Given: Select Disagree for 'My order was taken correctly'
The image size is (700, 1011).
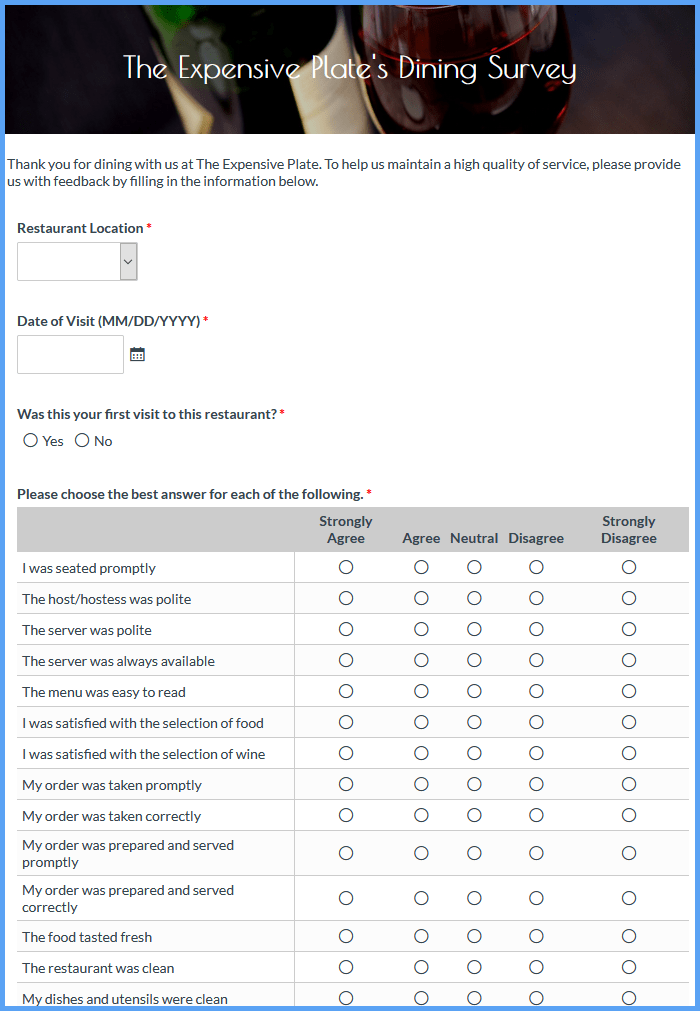Looking at the screenshot, I should (536, 814).
